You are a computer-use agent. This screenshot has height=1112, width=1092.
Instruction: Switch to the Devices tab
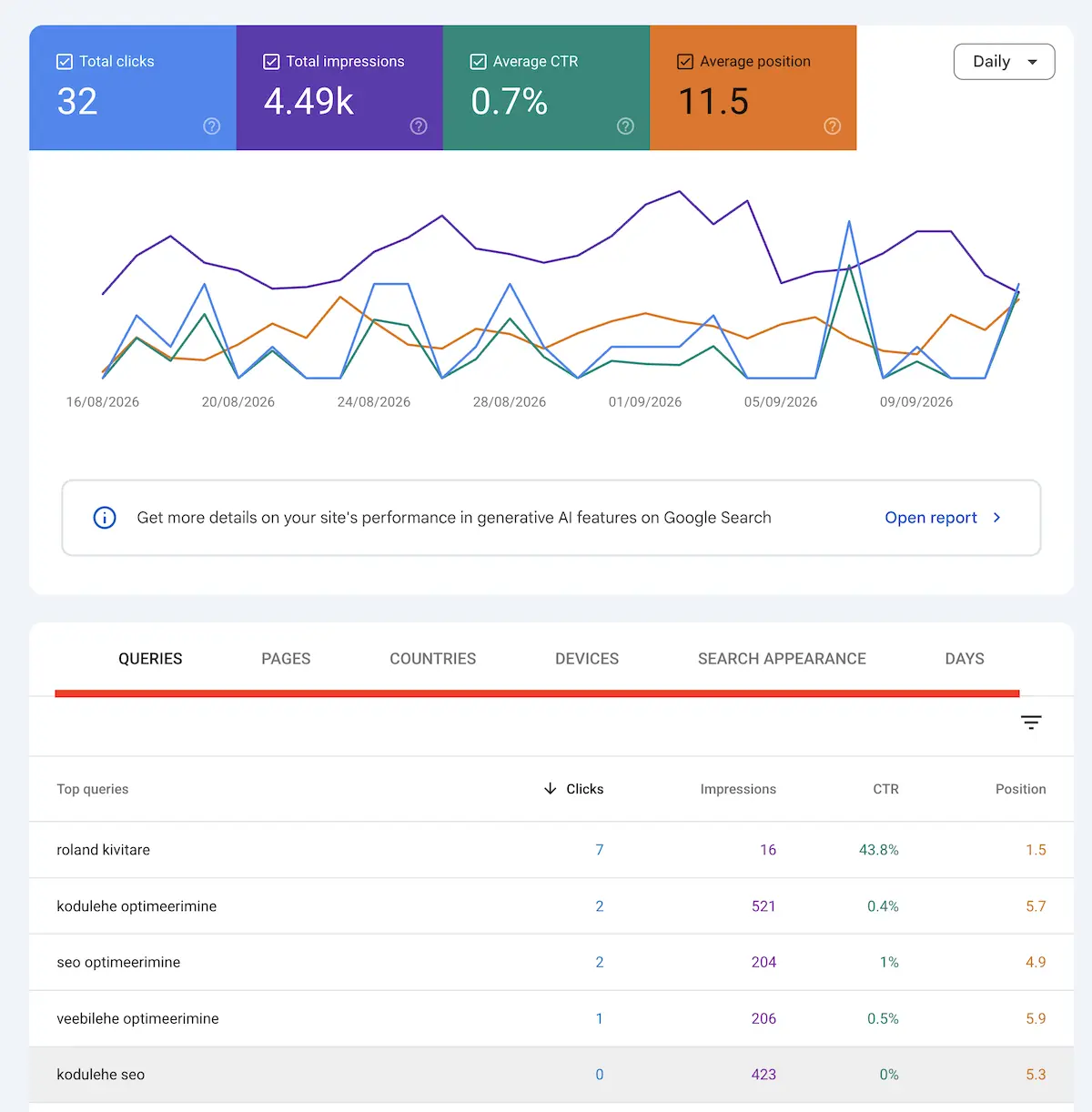point(587,659)
